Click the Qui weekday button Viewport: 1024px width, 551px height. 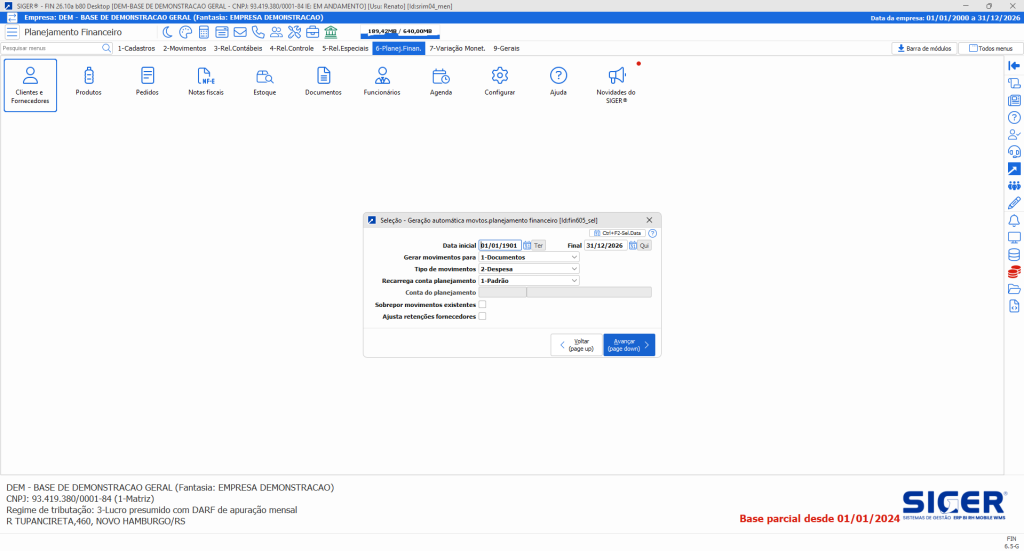coord(644,245)
